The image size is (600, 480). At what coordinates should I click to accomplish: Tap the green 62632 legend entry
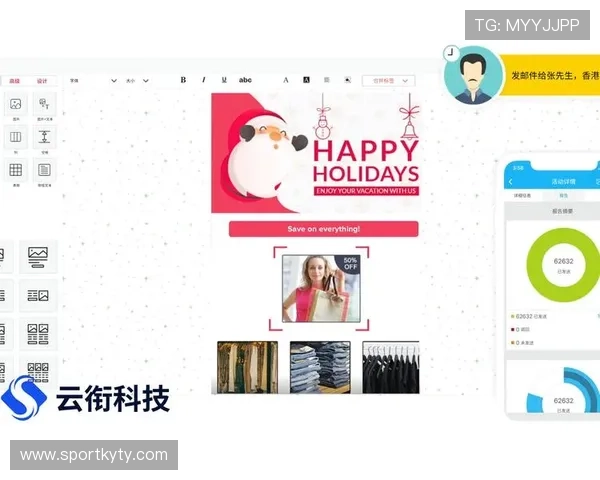coord(529,317)
